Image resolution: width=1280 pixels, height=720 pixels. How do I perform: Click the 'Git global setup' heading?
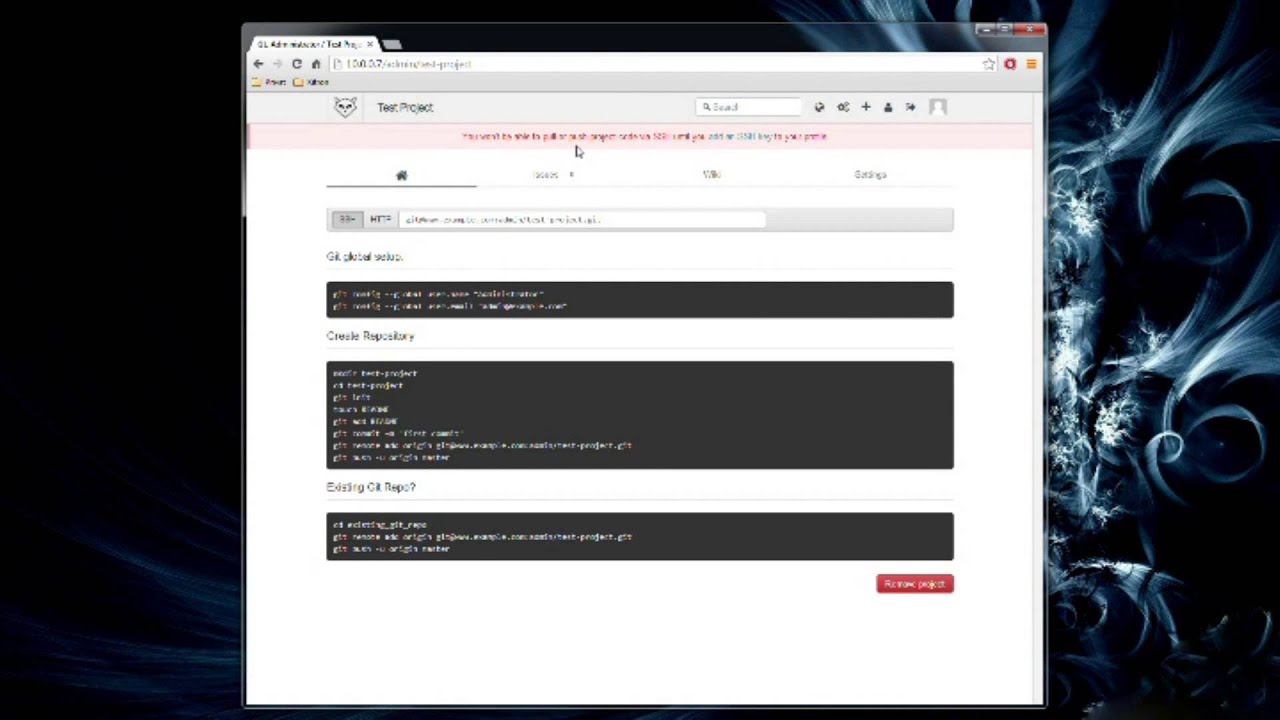coord(364,257)
